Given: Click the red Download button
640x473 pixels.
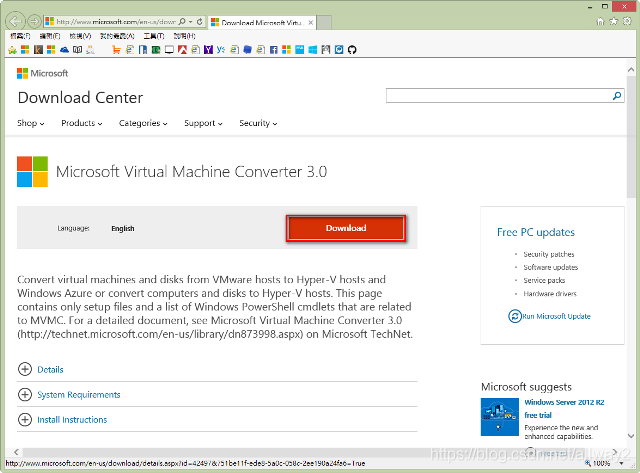Looking at the screenshot, I should click(x=346, y=228).
